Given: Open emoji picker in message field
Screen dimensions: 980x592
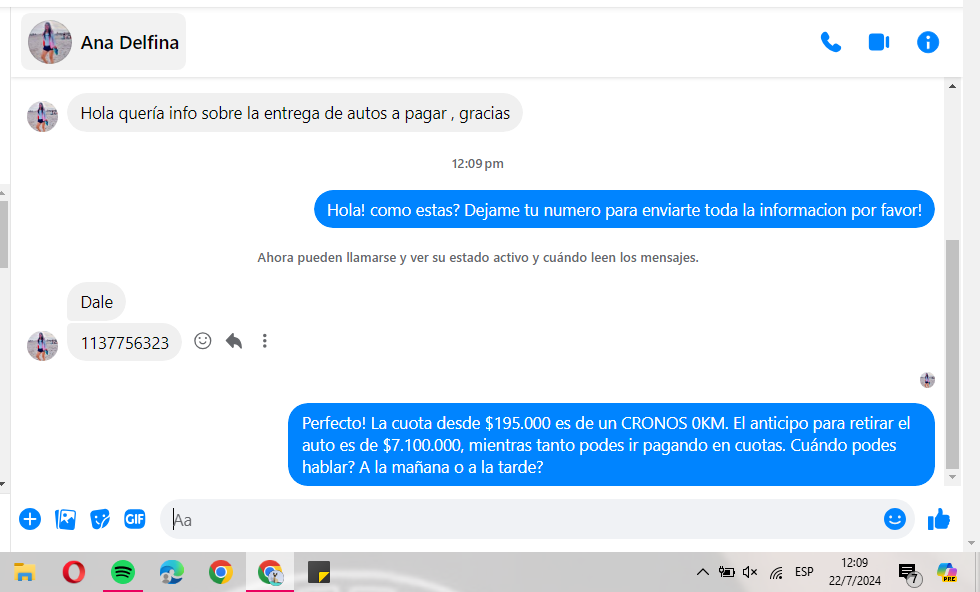Looking at the screenshot, I should point(894,519).
